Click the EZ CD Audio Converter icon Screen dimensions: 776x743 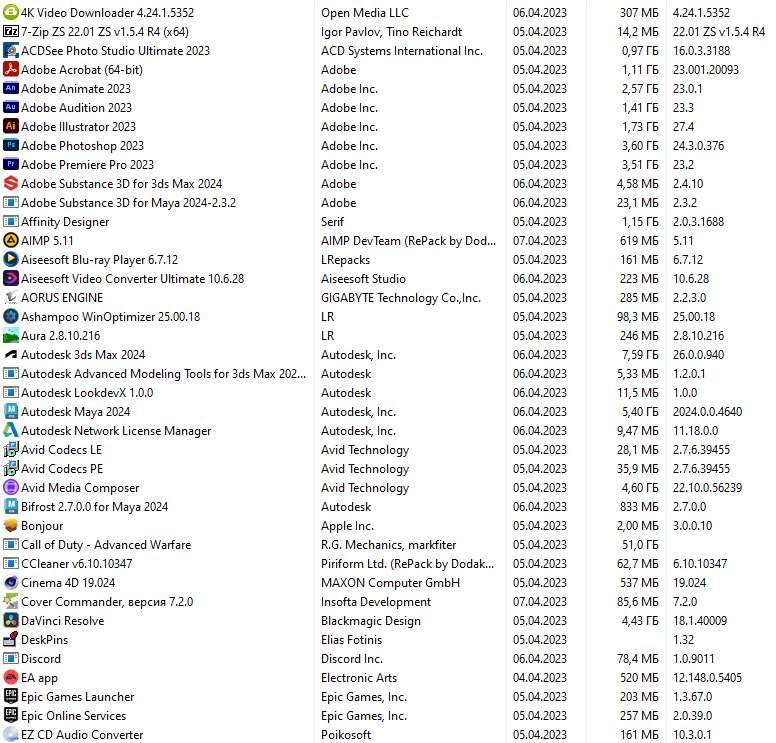click(10, 734)
